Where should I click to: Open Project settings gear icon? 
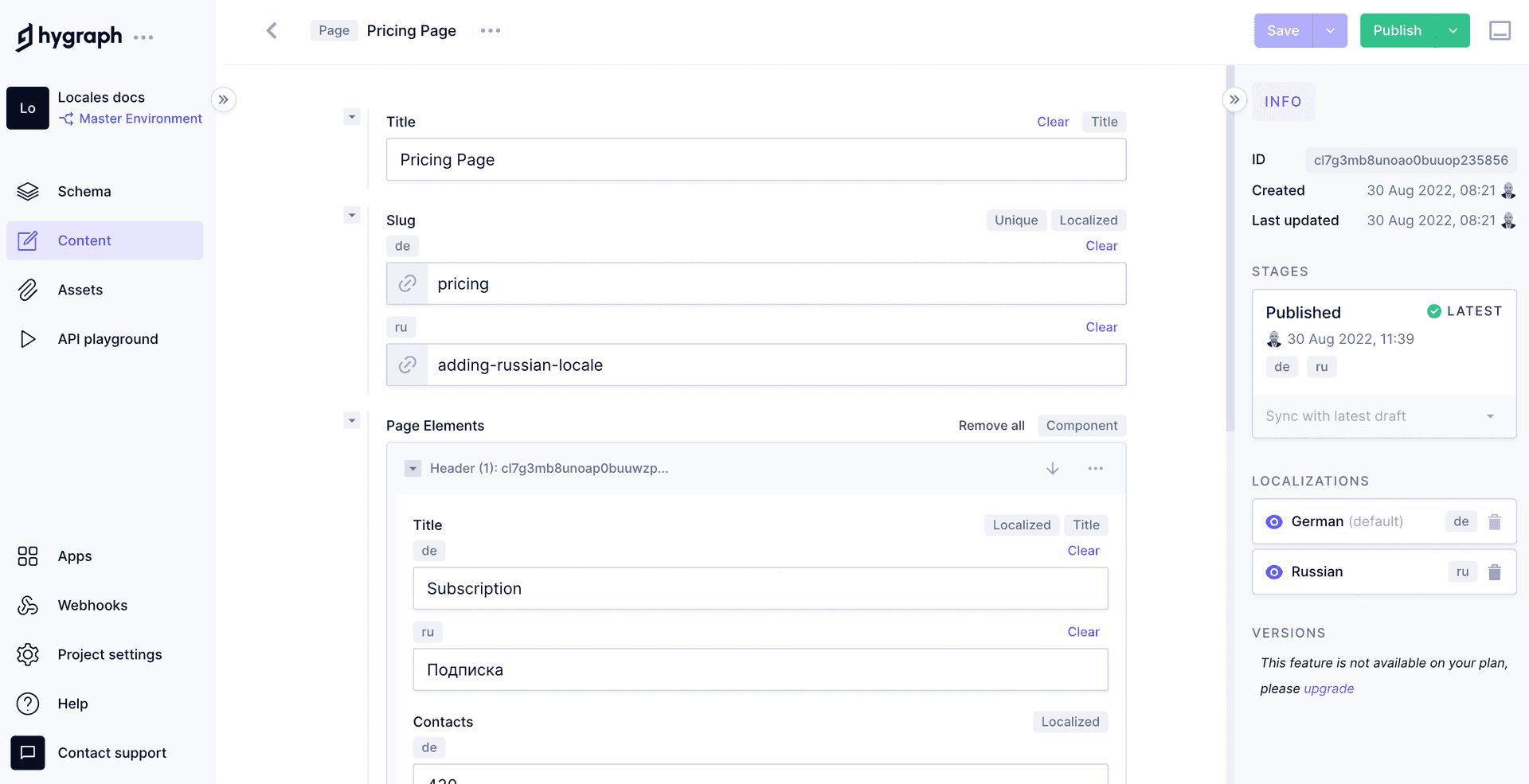tap(28, 654)
